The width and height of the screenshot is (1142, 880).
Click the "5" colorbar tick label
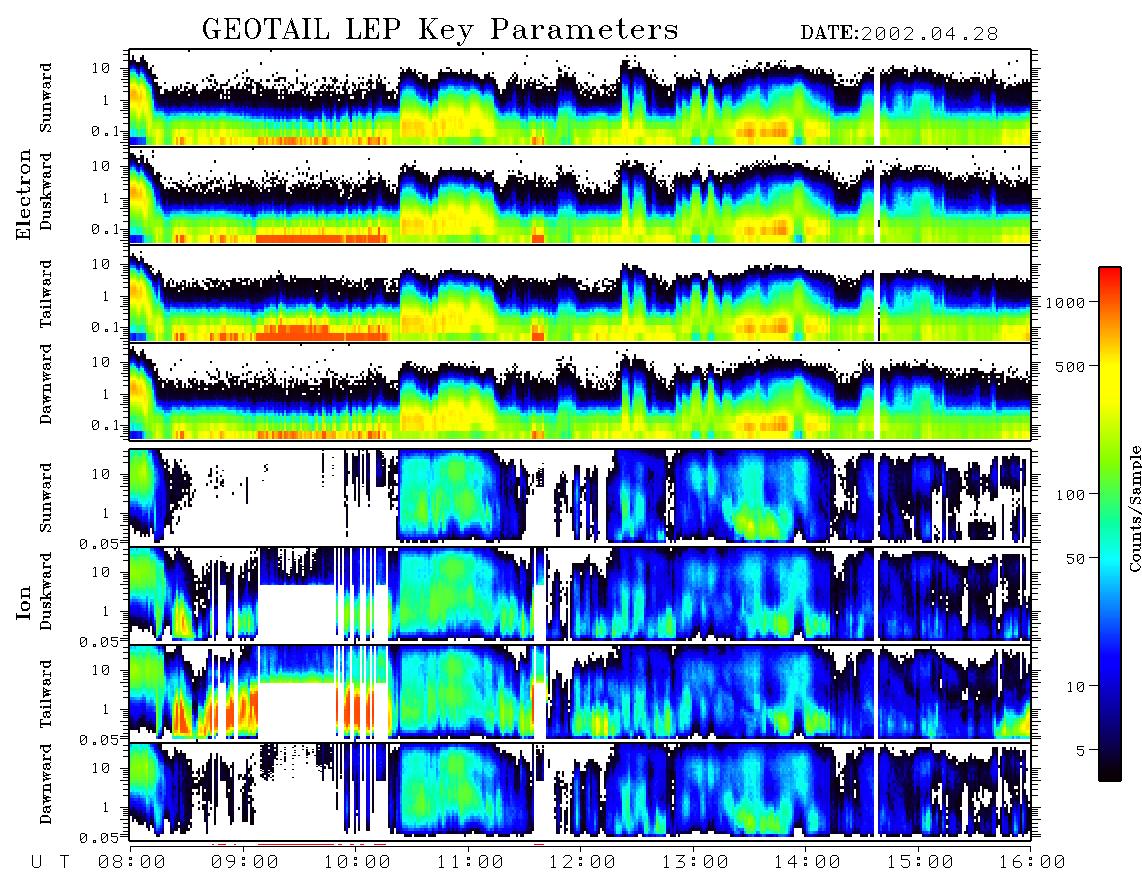click(1081, 751)
